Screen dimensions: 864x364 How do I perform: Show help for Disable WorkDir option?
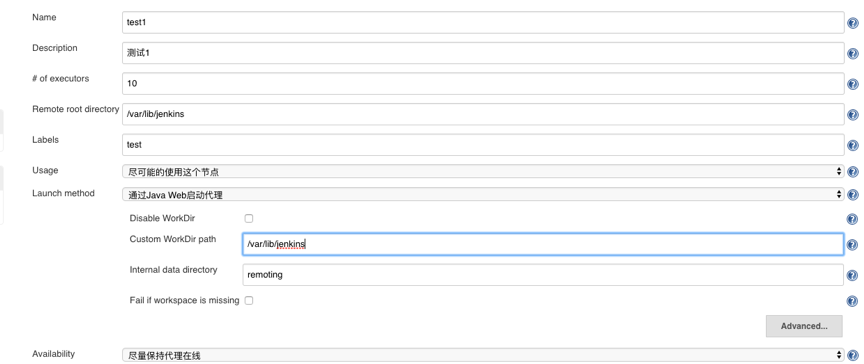point(852,219)
